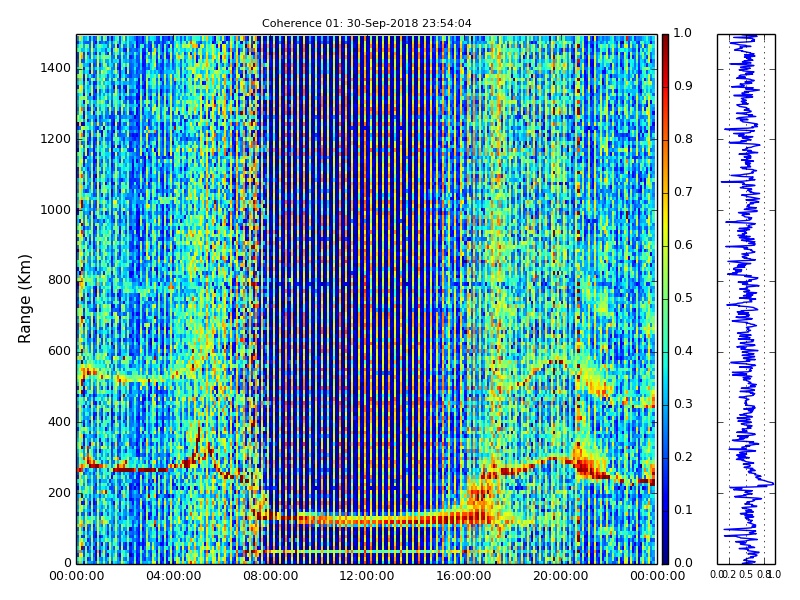Image resolution: width=800 pixels, height=600 pixels.
Task: Click the colorbar 0.7 label
Action: click(x=683, y=192)
